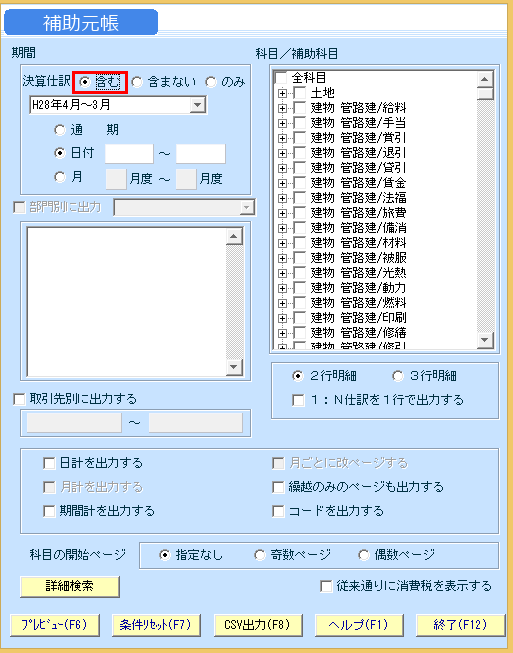
Task: Select 通期 radio button
Action: (x=60, y=130)
